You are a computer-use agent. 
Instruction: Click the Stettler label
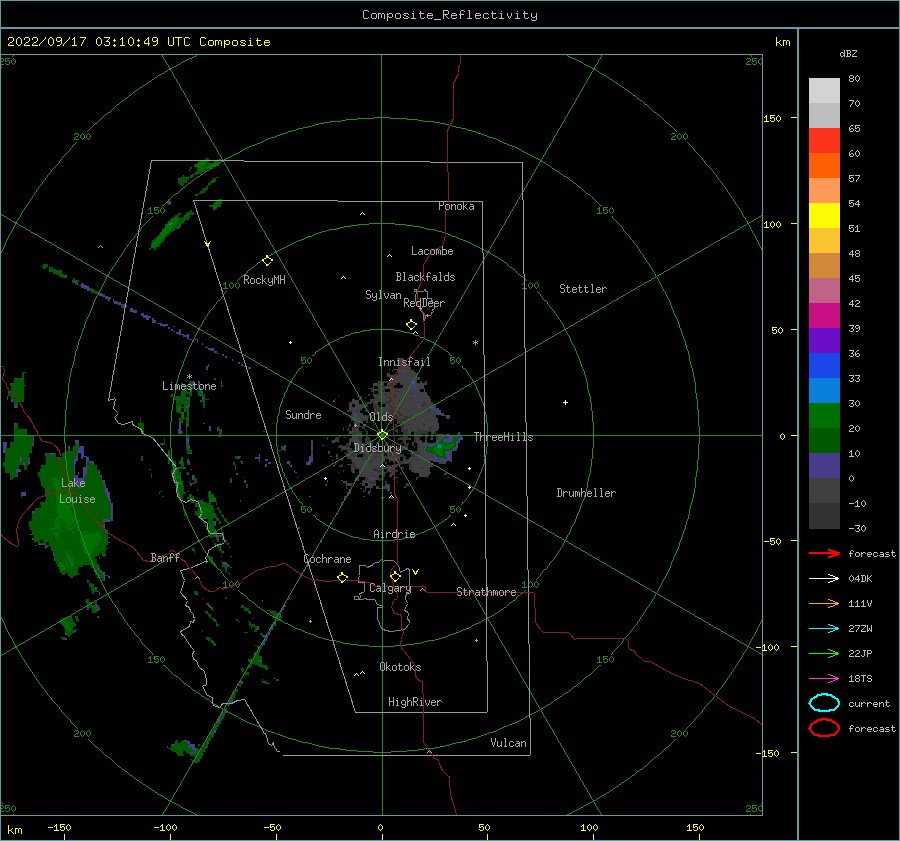click(583, 289)
